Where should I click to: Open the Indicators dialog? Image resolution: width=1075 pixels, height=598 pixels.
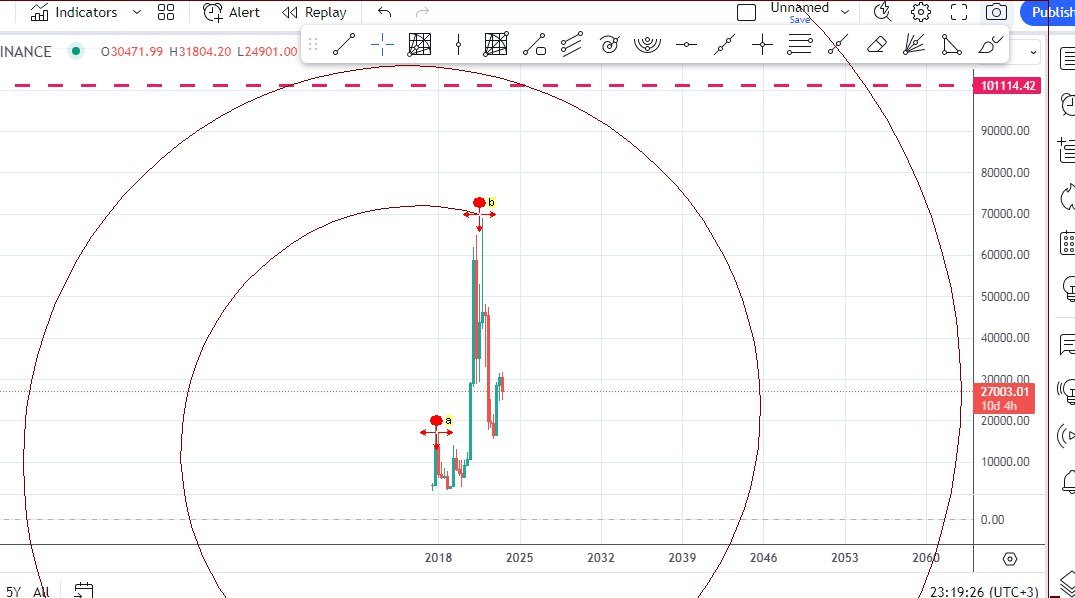tap(74, 12)
